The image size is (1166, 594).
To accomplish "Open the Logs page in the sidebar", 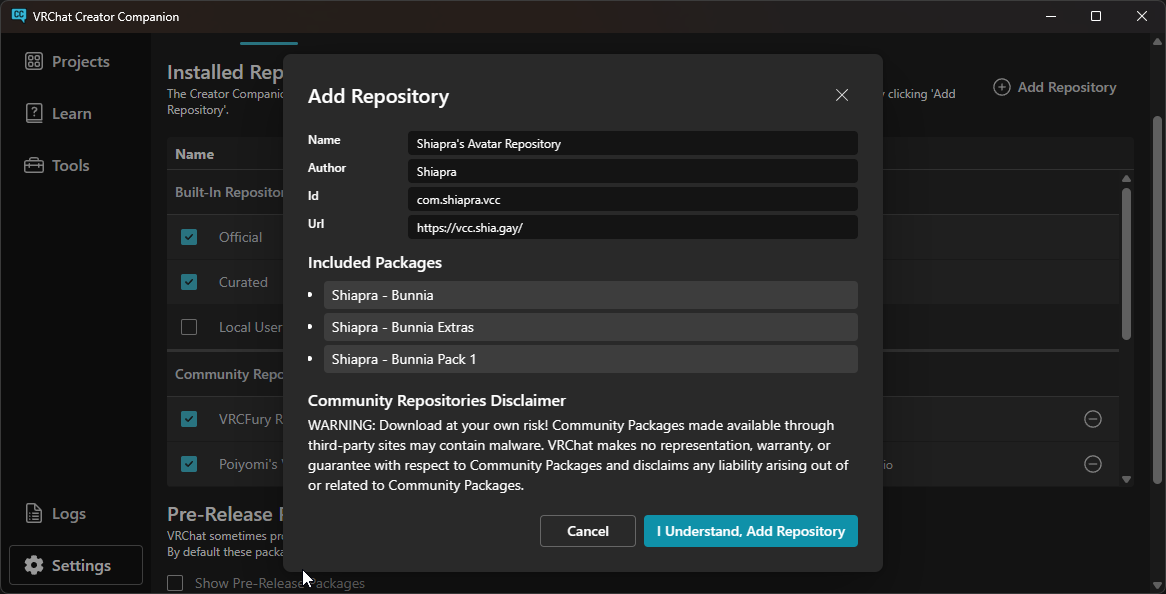I will point(68,514).
